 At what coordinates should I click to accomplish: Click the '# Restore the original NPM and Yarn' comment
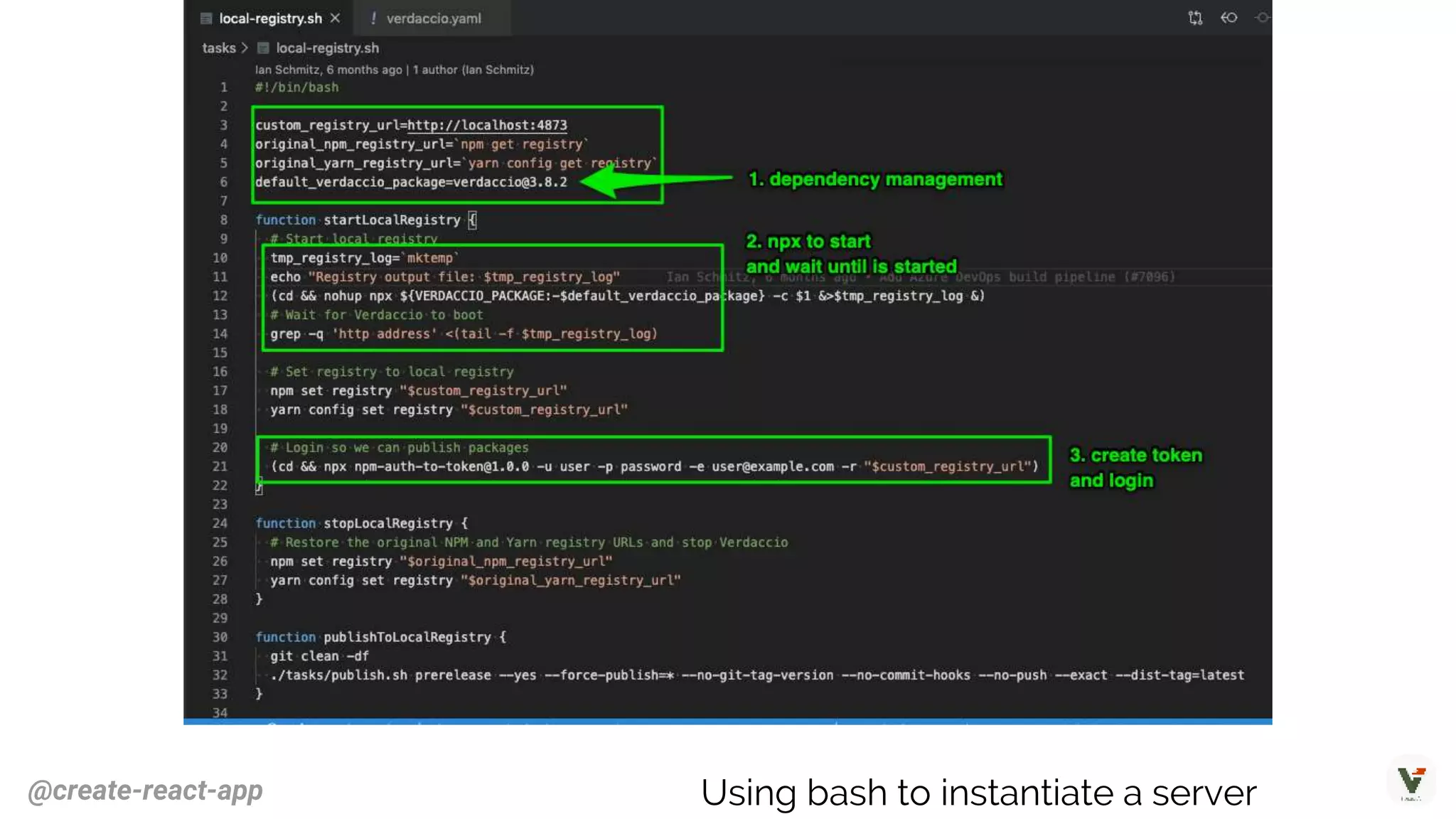coord(529,542)
